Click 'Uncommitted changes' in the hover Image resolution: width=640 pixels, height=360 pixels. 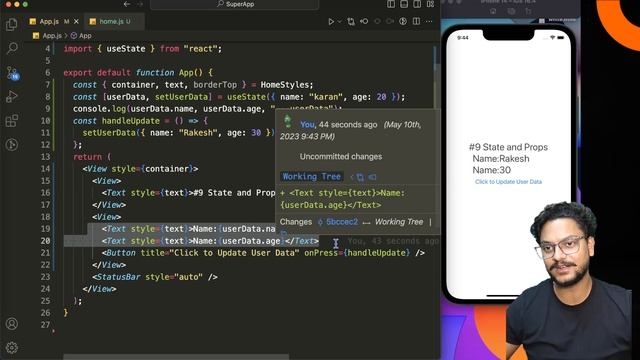(341, 157)
